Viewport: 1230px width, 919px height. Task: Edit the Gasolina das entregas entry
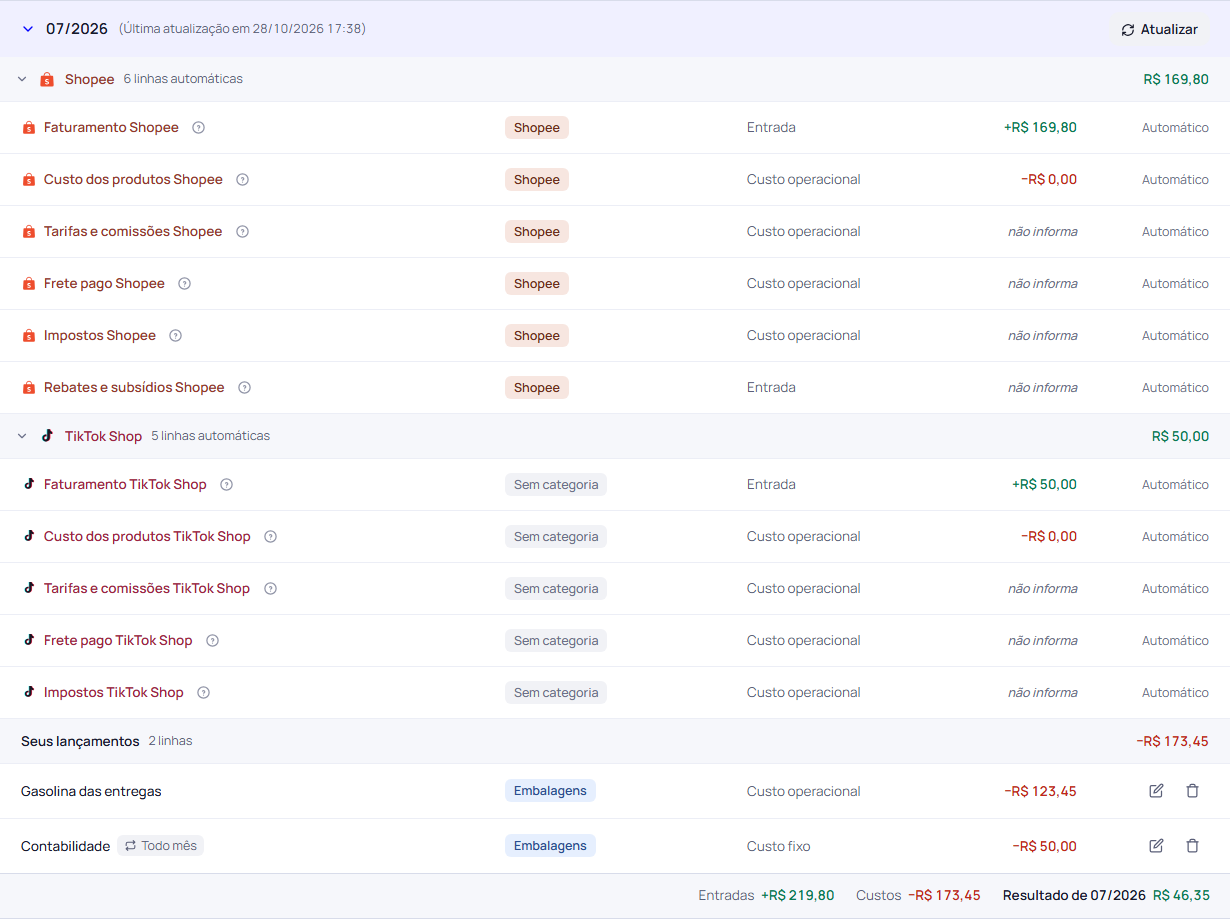click(1156, 791)
